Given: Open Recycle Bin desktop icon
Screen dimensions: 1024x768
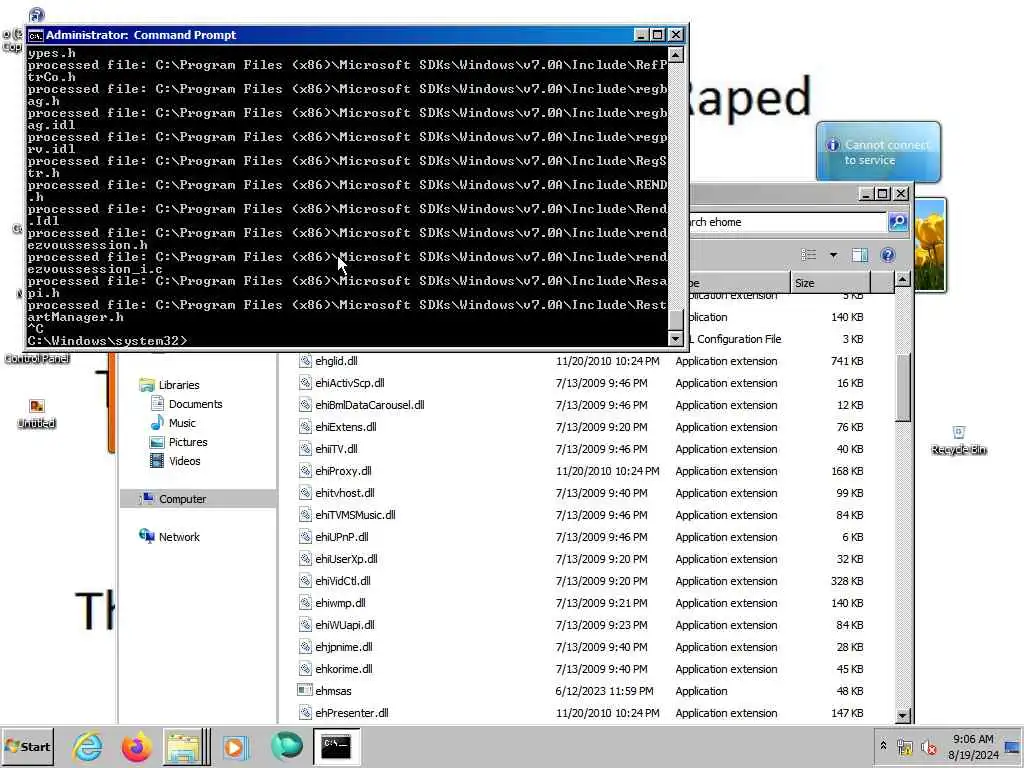Looking at the screenshot, I should coord(958,441).
